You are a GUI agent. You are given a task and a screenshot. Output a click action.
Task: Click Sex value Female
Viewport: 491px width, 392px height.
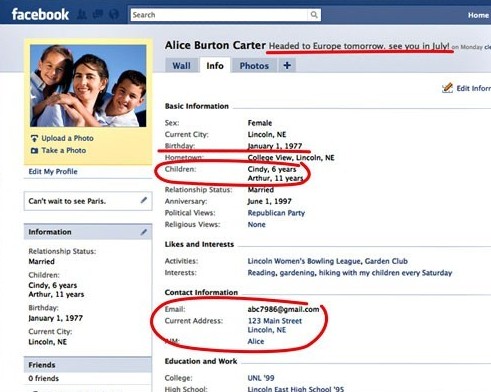pyautogui.click(x=260, y=123)
